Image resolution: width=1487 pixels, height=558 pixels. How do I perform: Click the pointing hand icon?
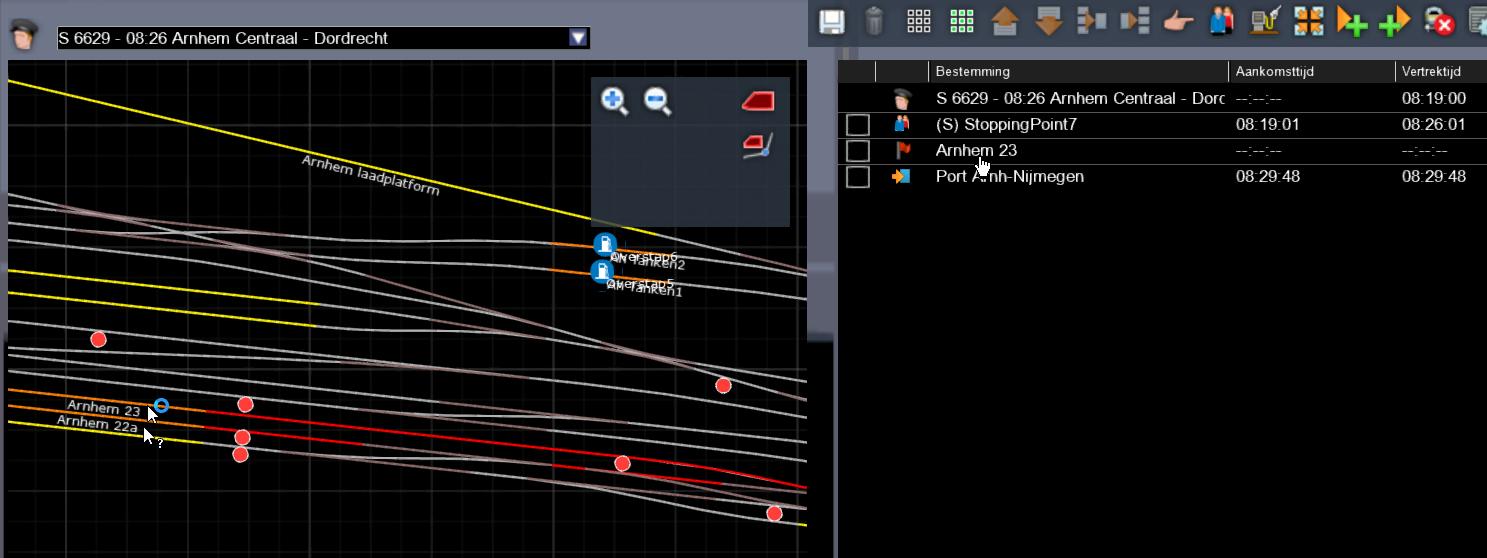[x=1179, y=21]
